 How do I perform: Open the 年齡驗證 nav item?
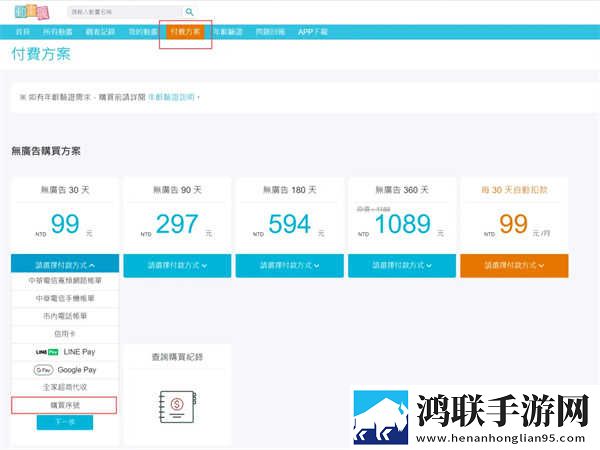coord(228,32)
